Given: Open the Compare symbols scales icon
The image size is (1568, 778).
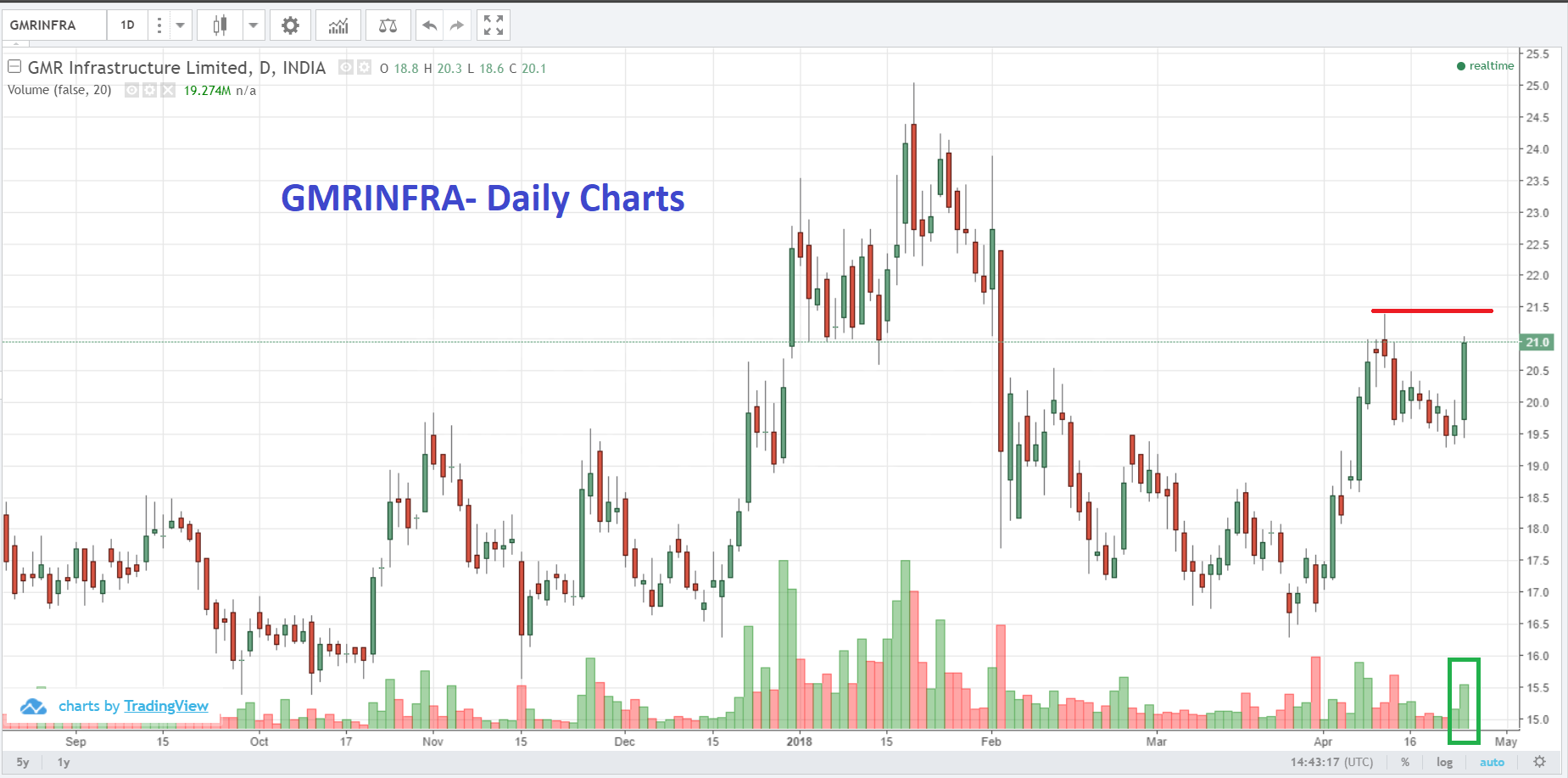Looking at the screenshot, I should [388, 25].
